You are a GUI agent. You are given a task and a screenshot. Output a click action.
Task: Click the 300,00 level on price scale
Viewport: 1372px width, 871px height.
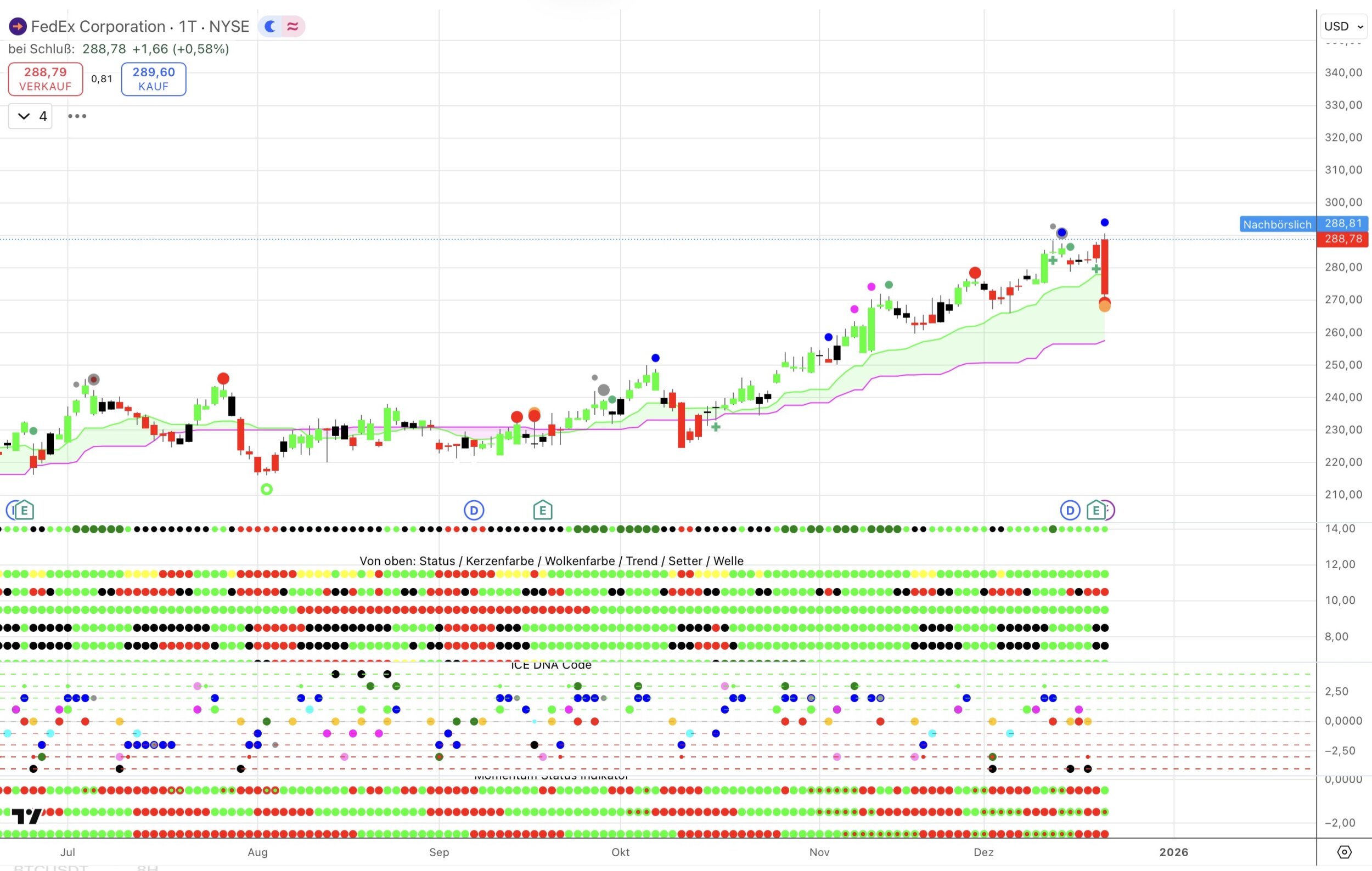click(x=1343, y=202)
